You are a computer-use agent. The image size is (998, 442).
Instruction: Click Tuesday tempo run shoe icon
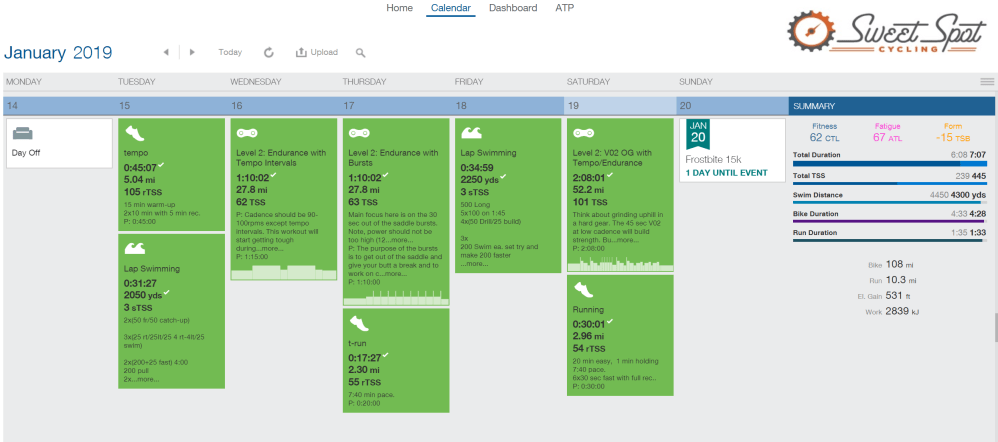[133, 132]
